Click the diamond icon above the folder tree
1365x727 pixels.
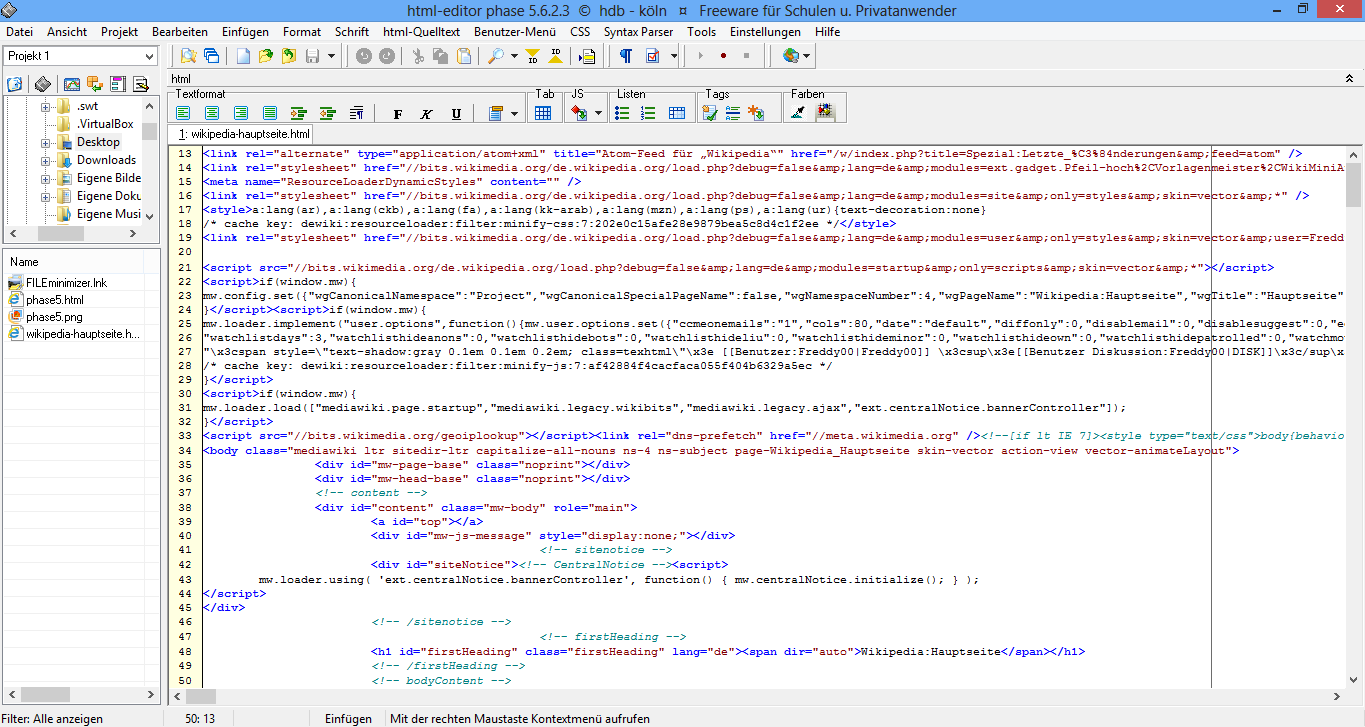coord(43,84)
